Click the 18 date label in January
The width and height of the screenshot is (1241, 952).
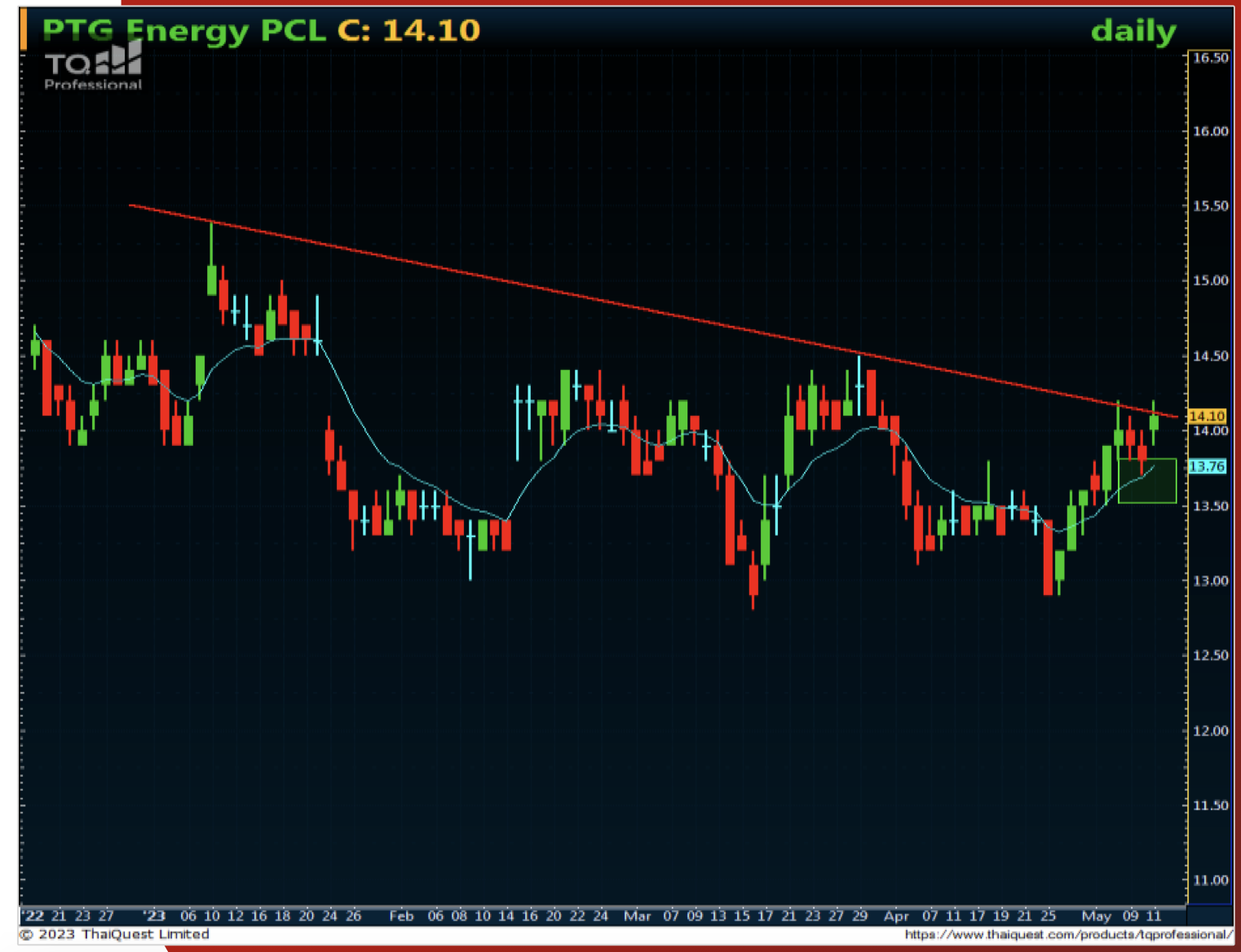pyautogui.click(x=282, y=916)
